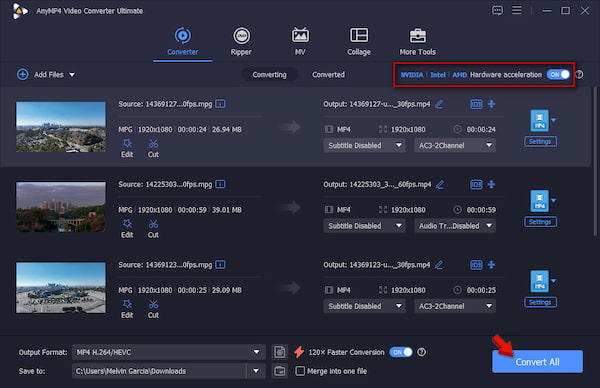
Task: Click compress icon for 14225303 output
Action: (492, 184)
